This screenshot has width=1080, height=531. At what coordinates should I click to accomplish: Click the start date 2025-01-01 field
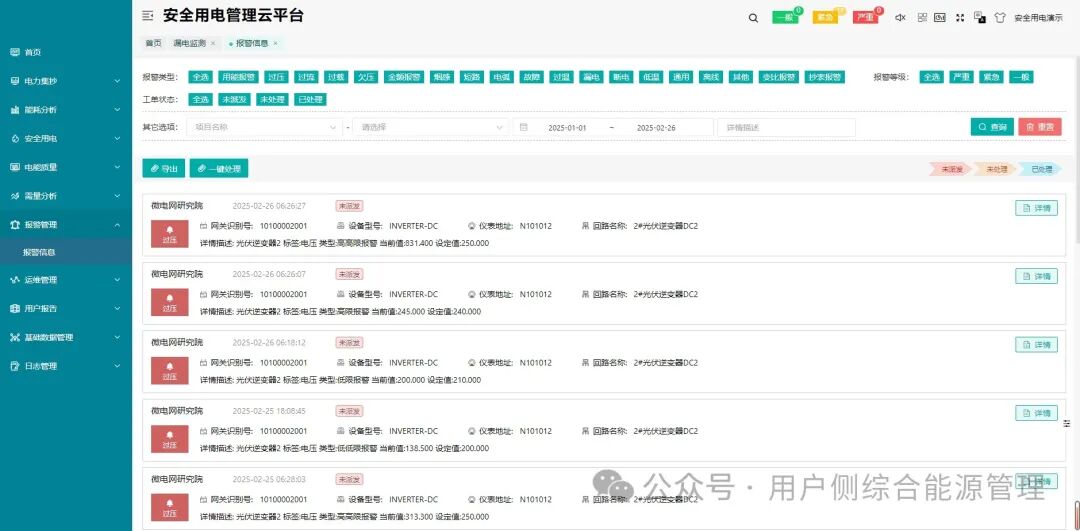pyautogui.click(x=567, y=128)
